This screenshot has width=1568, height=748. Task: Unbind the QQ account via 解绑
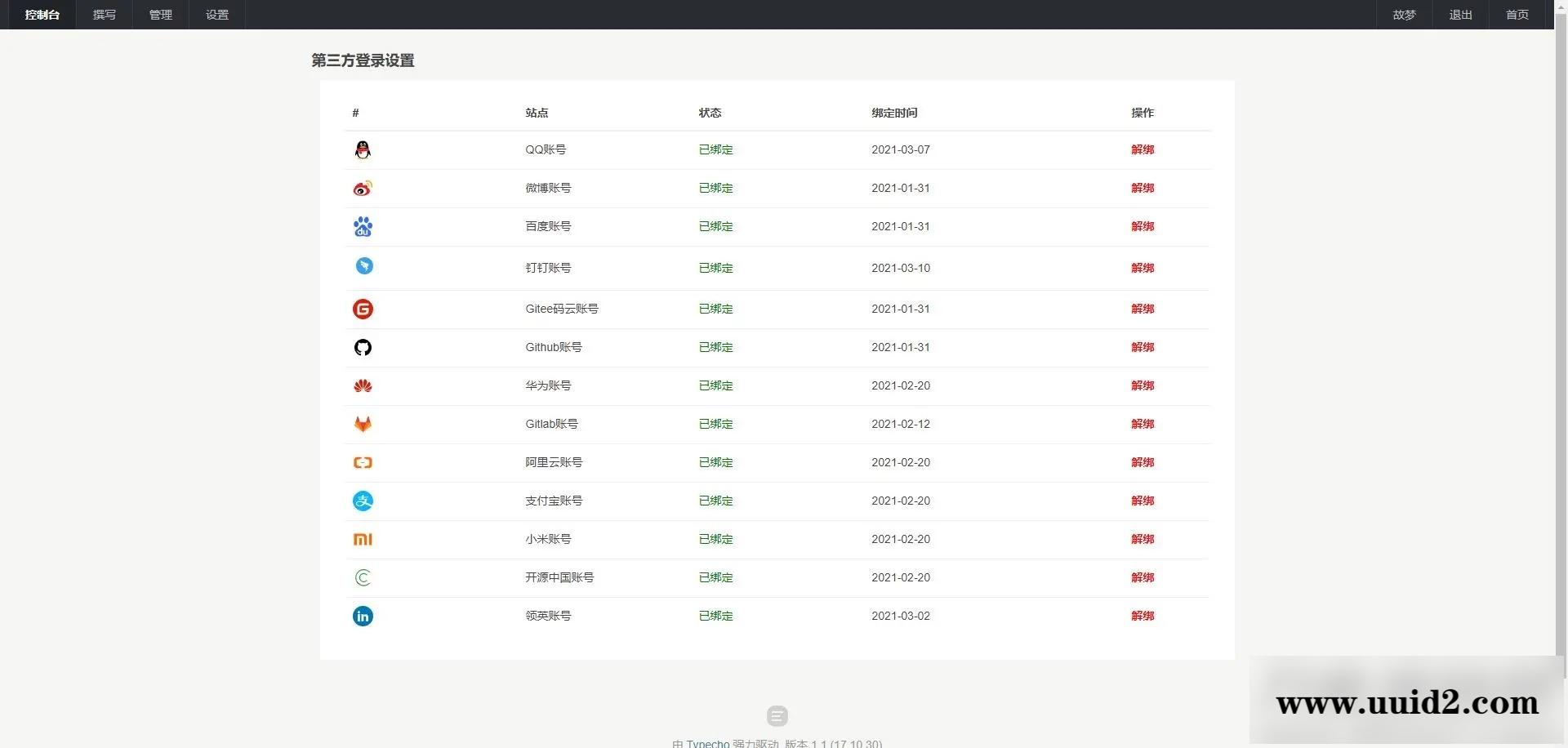pyautogui.click(x=1143, y=149)
